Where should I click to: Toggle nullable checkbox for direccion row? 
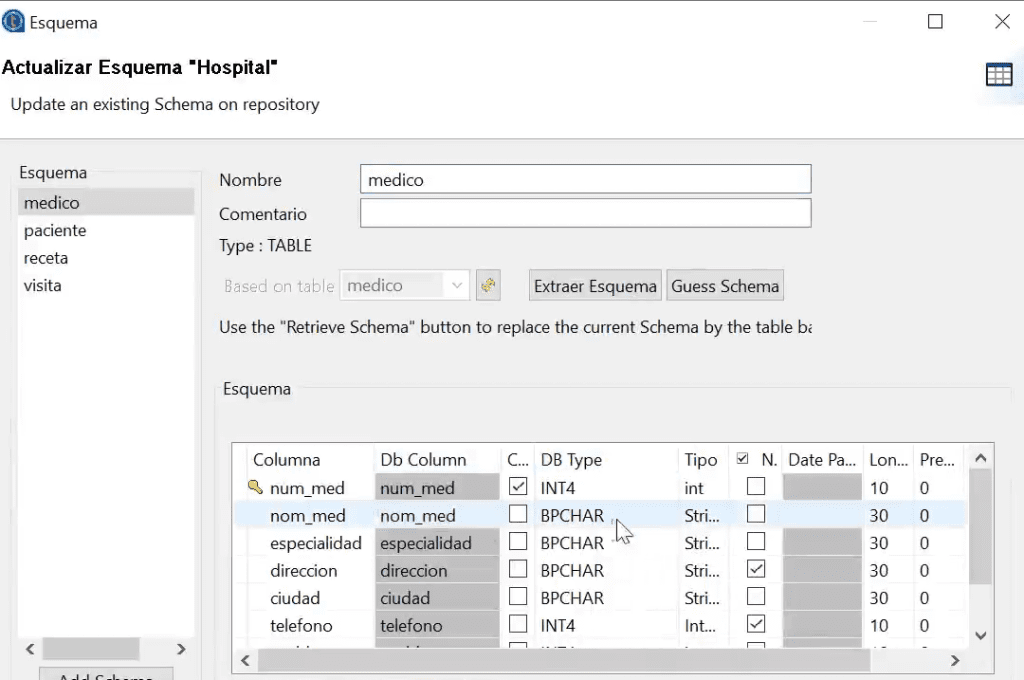(756, 569)
